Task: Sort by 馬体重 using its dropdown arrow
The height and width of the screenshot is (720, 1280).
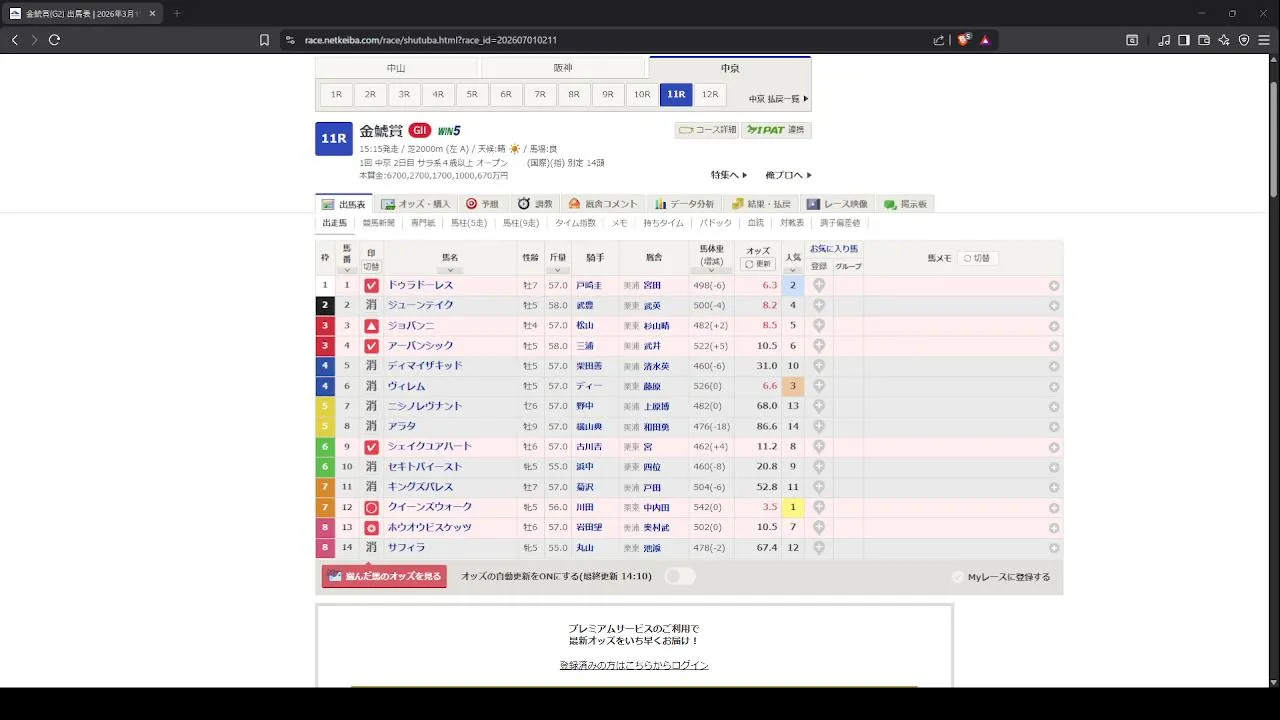Action: pyautogui.click(x=711, y=269)
